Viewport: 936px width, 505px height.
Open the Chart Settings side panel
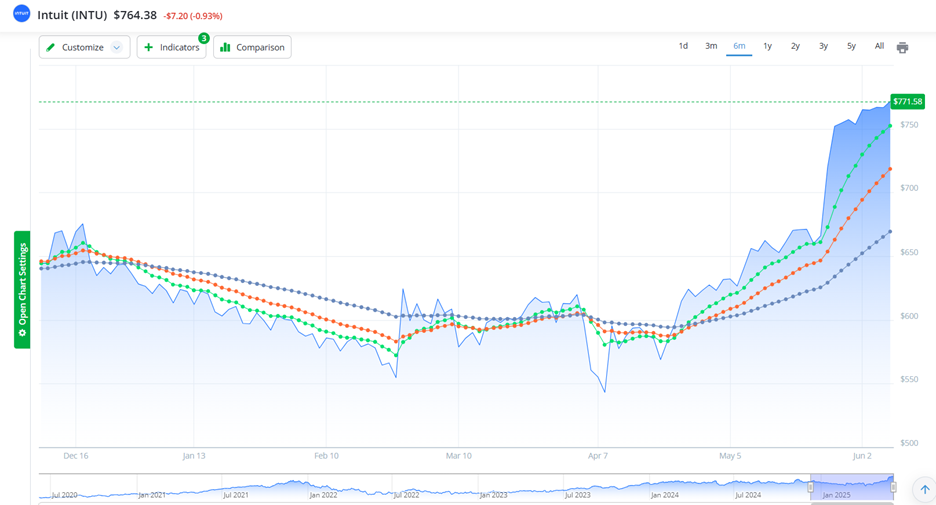pyautogui.click(x=22, y=289)
